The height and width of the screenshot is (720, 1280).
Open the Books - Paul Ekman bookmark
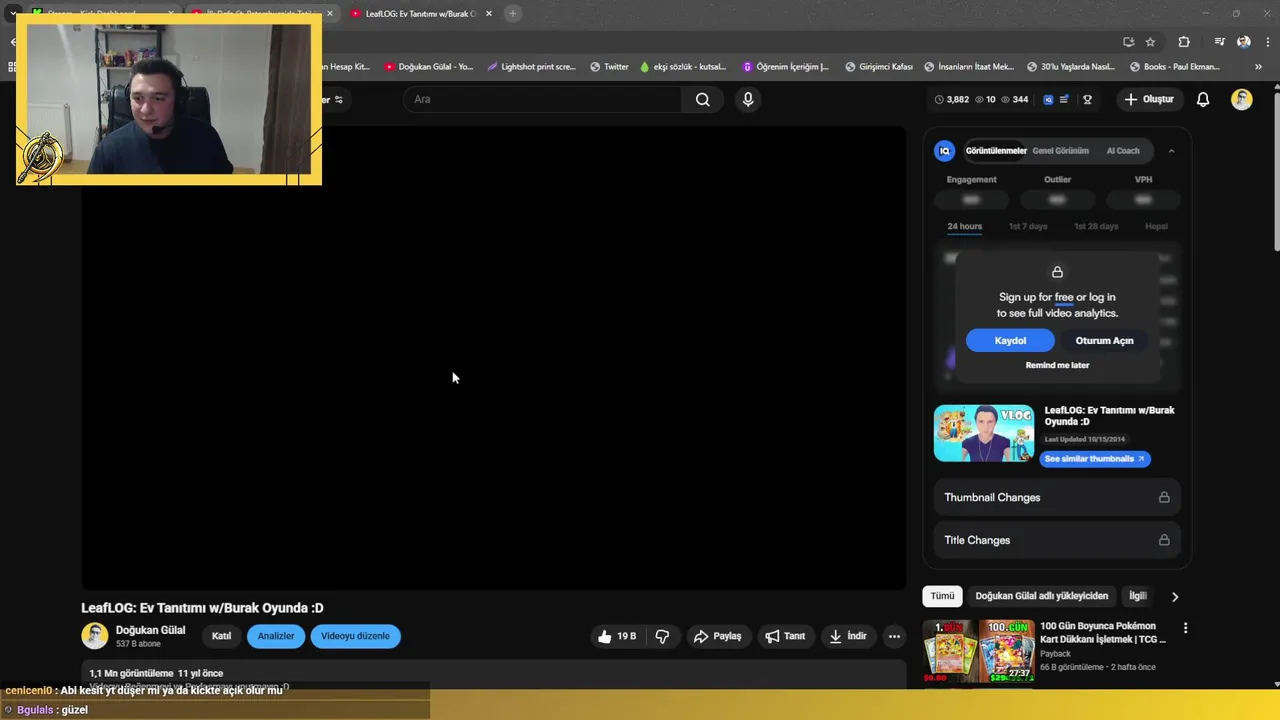coord(1175,67)
